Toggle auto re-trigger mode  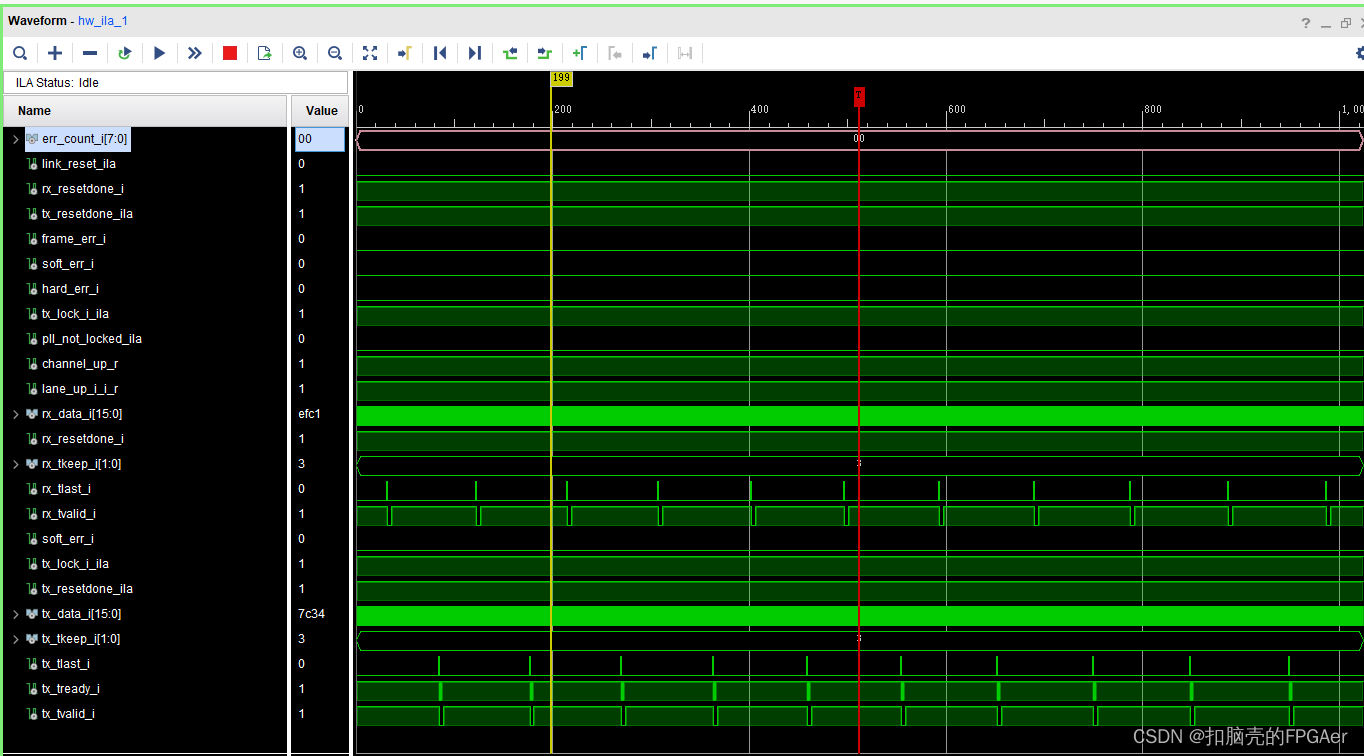click(124, 53)
